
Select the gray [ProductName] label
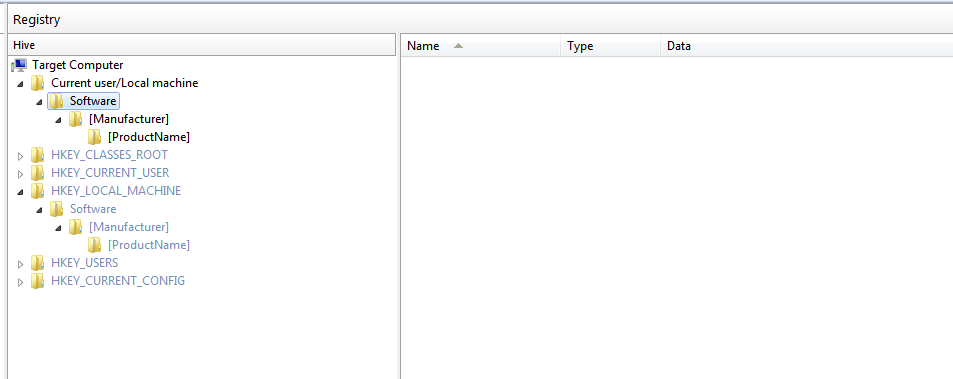[x=149, y=245]
